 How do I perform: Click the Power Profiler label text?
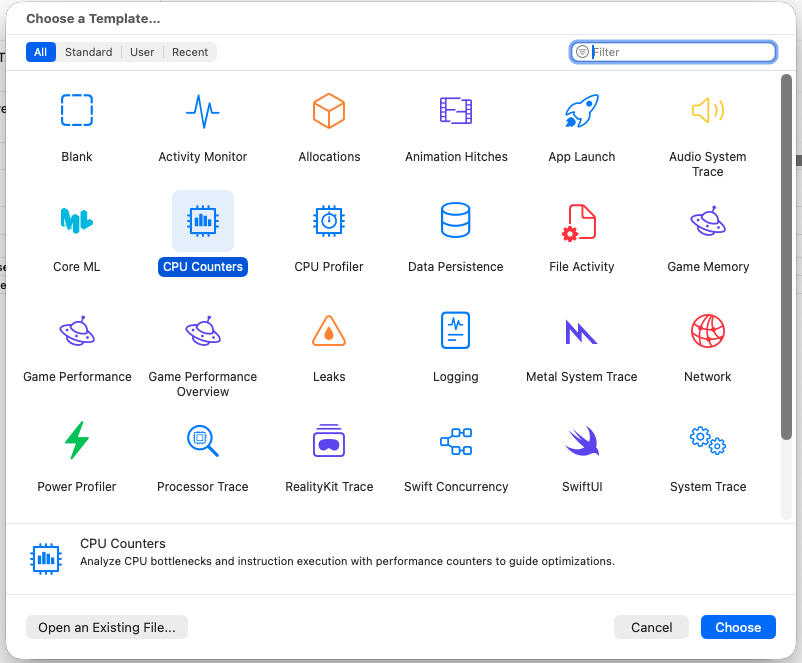(77, 487)
